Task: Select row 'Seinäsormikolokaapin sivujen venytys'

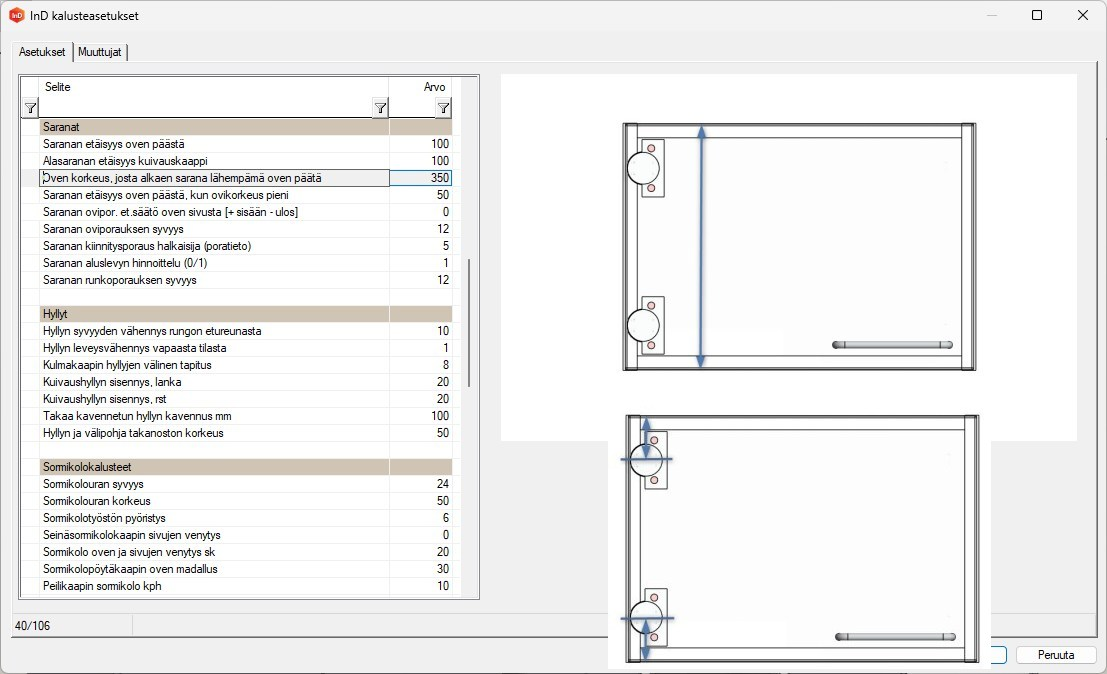Action: click(x=246, y=535)
